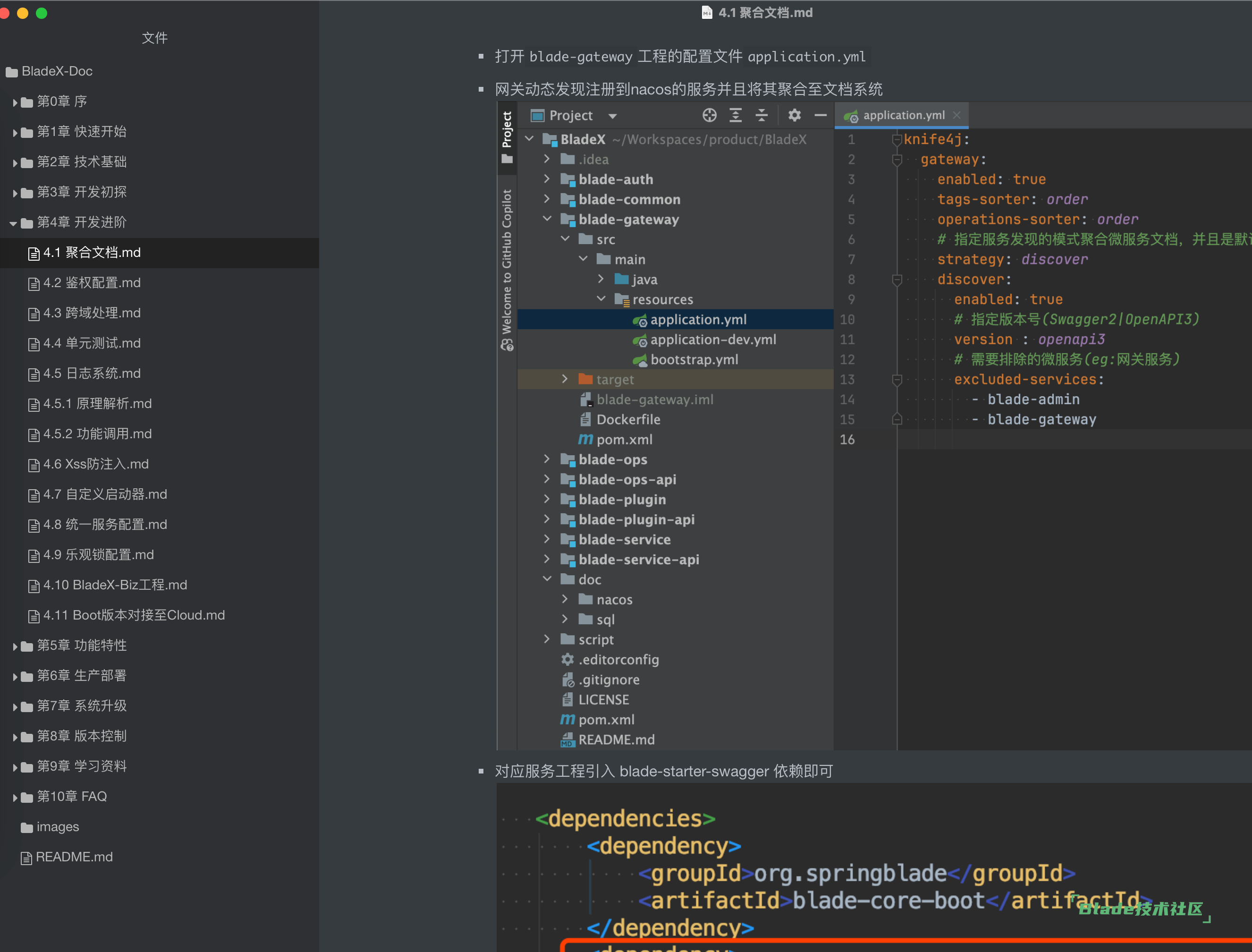Open the 4.1 聚合文档.md file
1252x952 pixels.
pyautogui.click(x=160, y=253)
